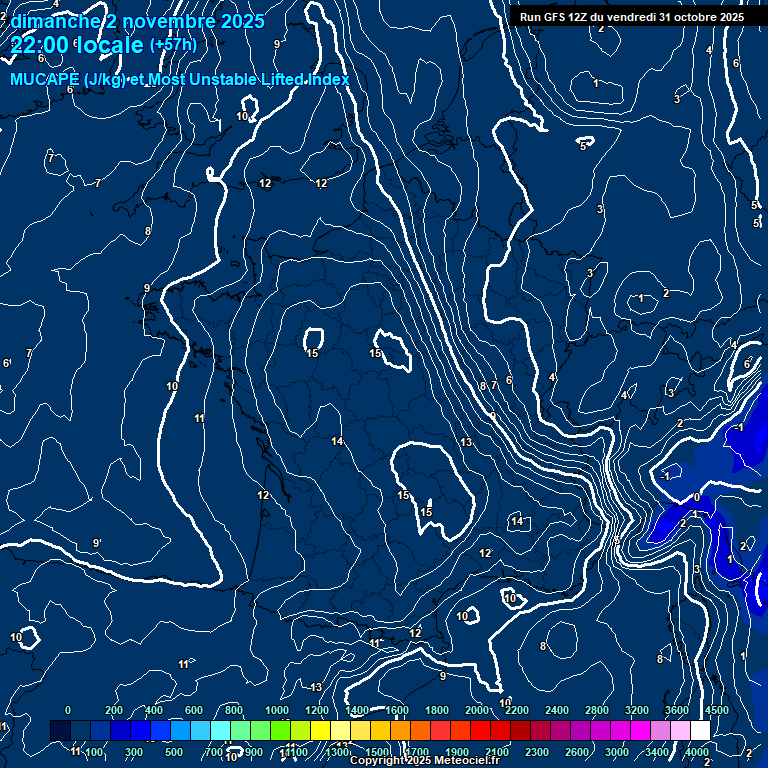Click the royal blue 300 J/kg legend swatch
Viewport: 768px width, 768px height.
pyautogui.click(x=120, y=730)
